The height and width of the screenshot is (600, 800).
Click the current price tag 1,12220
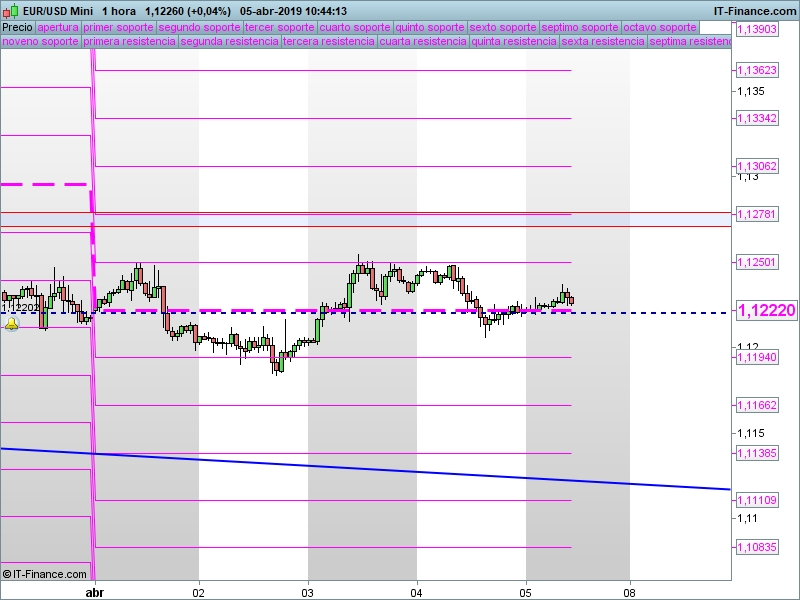click(x=765, y=311)
